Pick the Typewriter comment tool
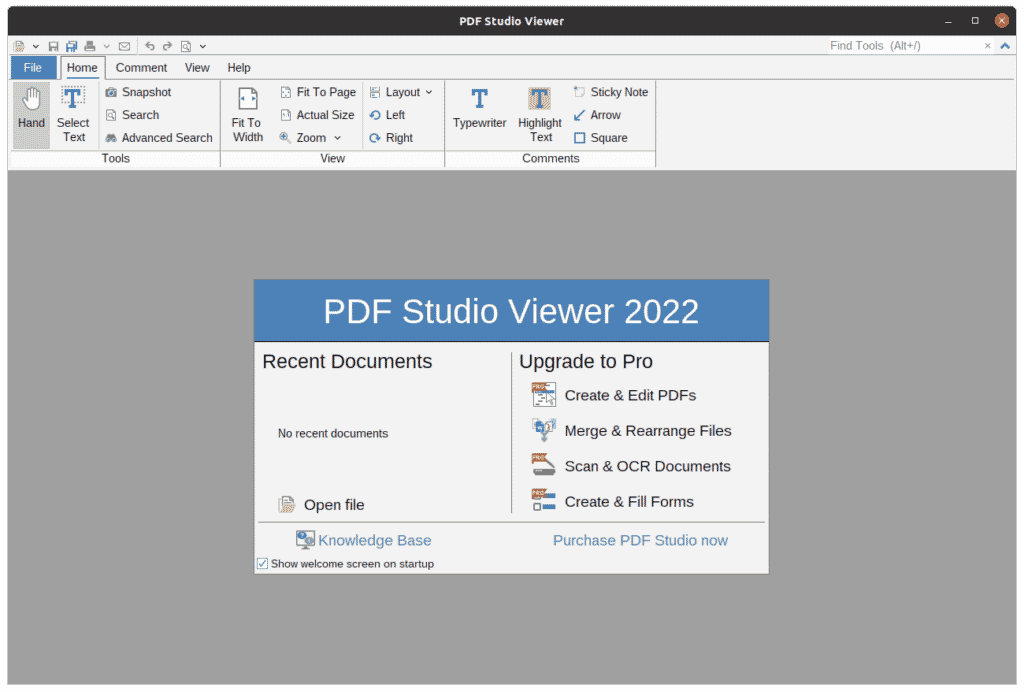This screenshot has height=692, width=1024. [479, 108]
